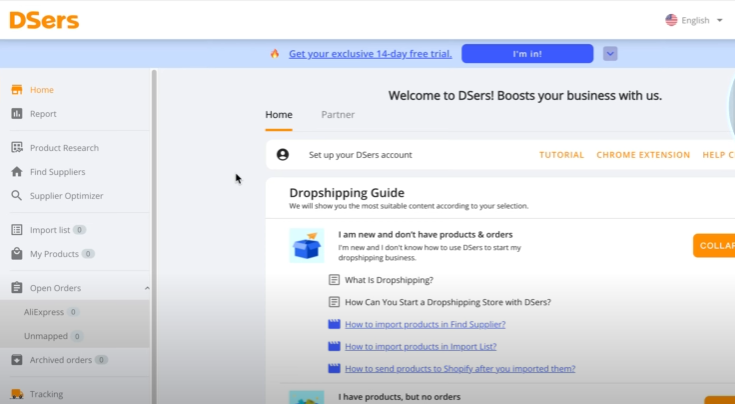Screen dimensions: 735x404
Task: Click the account avatar icon beside Set up
Action: coord(283,155)
